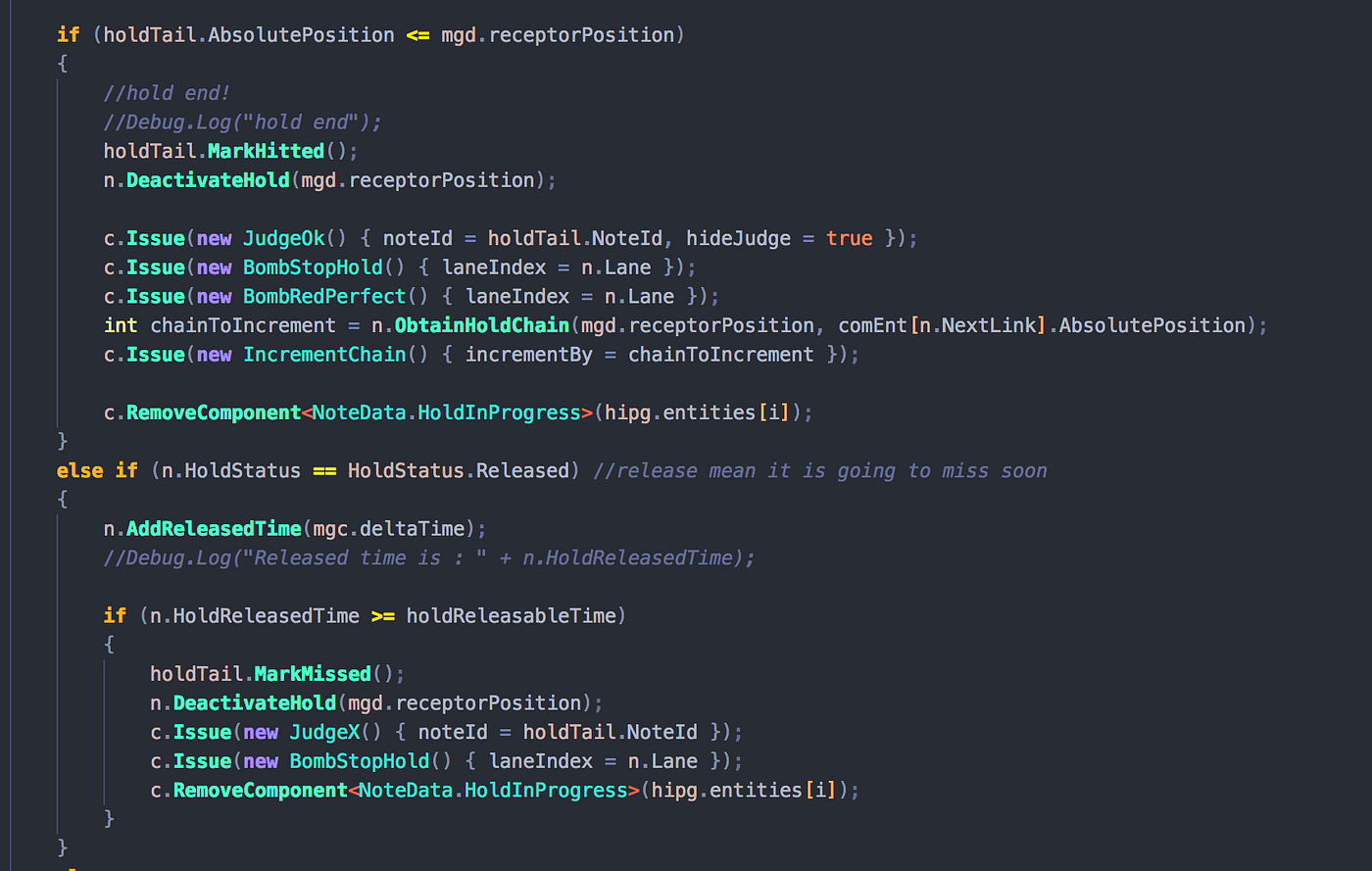Click the receptorPosition argument

pyautogui.click(x=441, y=179)
